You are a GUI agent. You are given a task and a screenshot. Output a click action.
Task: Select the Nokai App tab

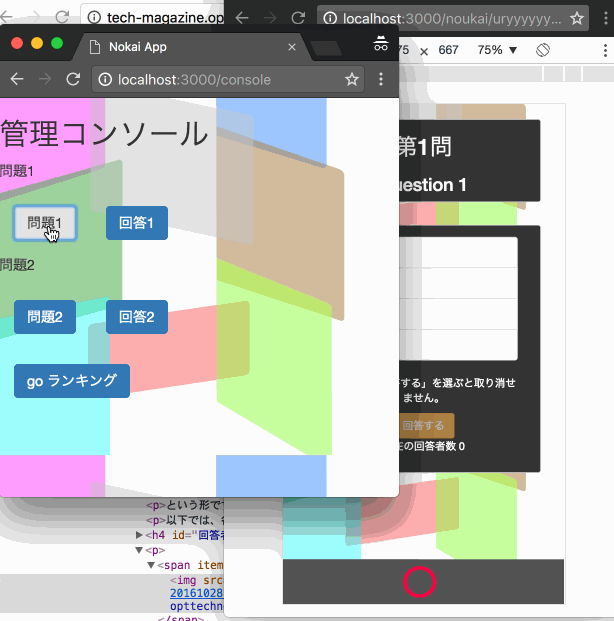coord(190,47)
